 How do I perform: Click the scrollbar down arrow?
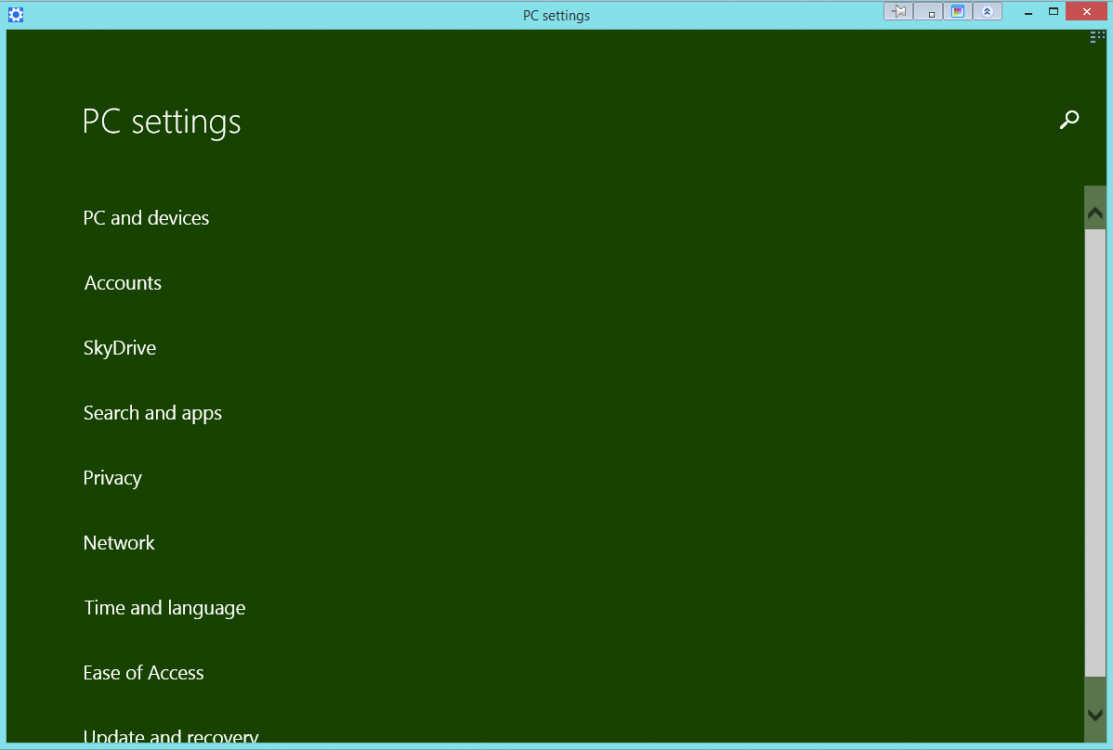[x=1095, y=714]
